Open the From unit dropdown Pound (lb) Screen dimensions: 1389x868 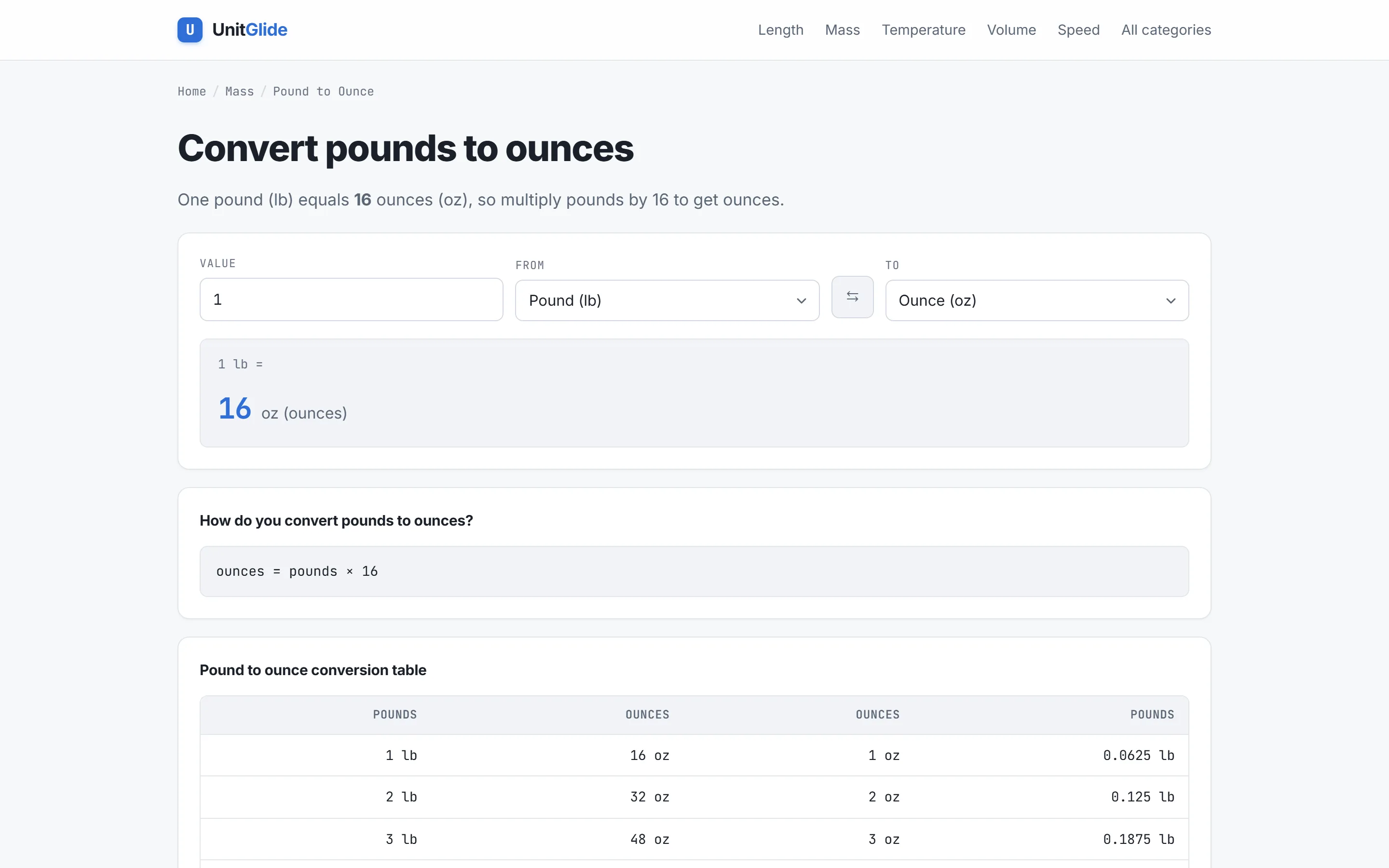click(x=667, y=300)
